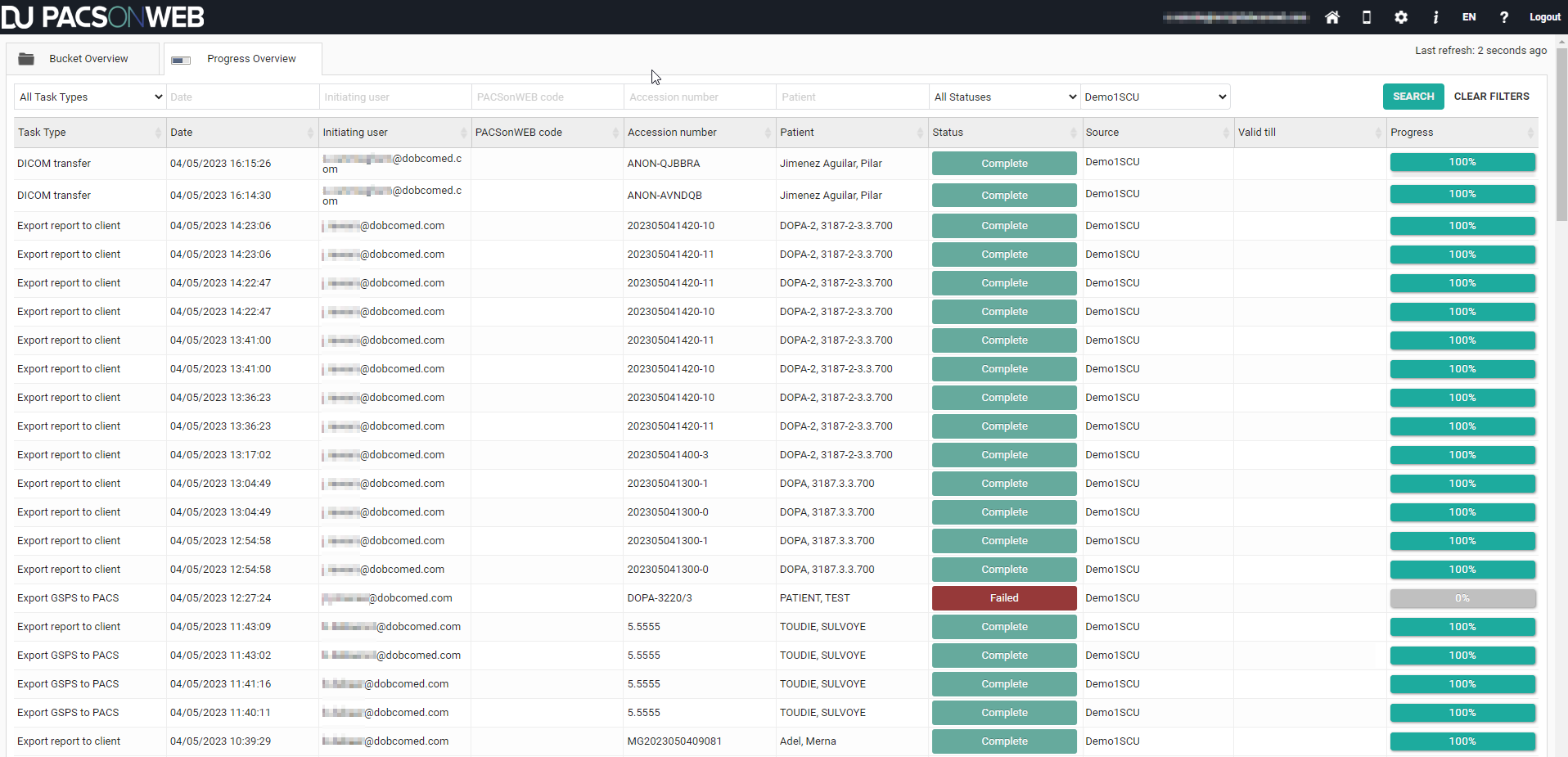This screenshot has width=1568, height=757.
Task: Click Complete status for ANON-QJBBRA row
Action: coord(1004,164)
